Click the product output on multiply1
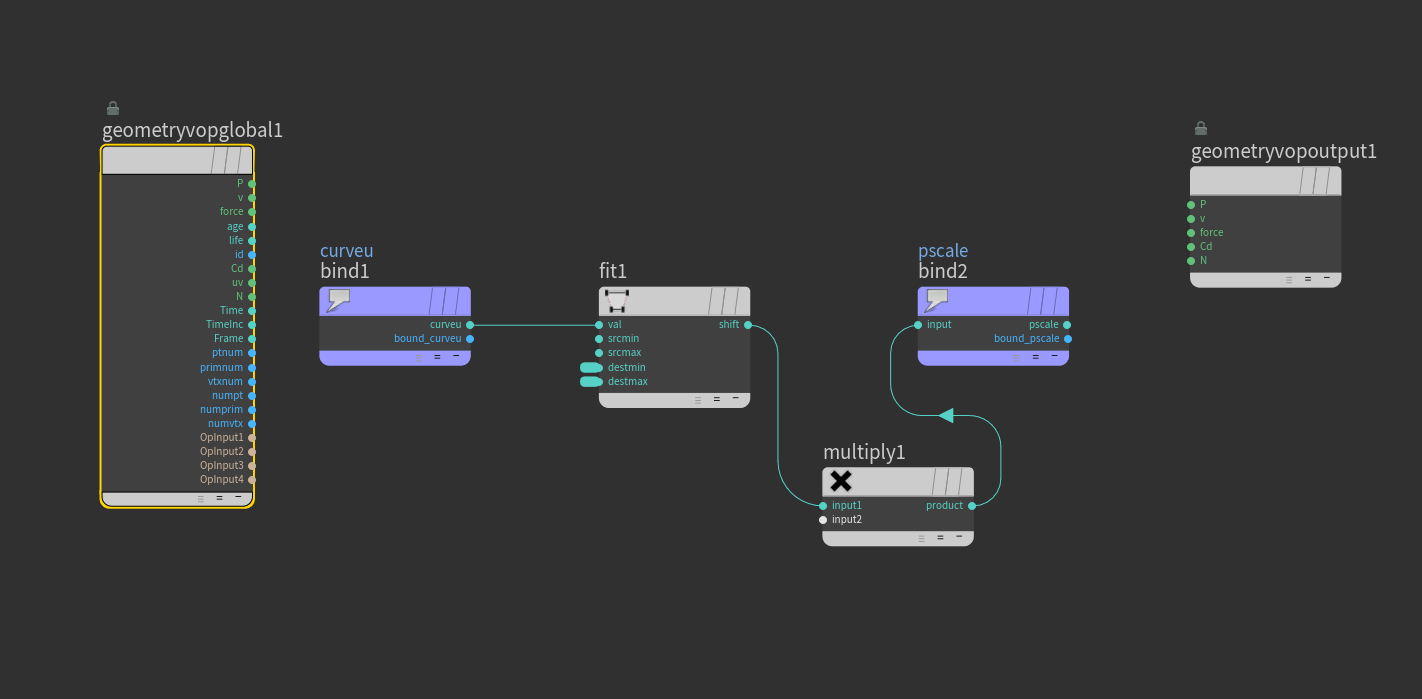Image resolution: width=1422 pixels, height=699 pixels. 972,506
